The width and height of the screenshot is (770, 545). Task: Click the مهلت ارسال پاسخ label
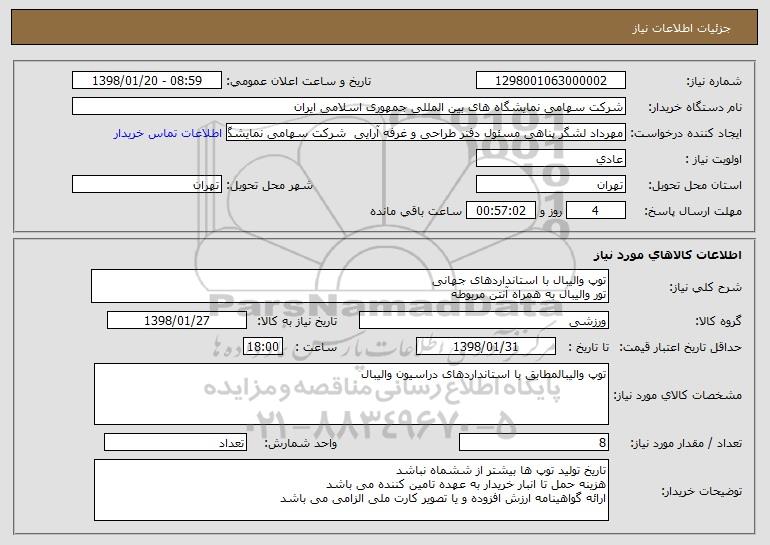(x=693, y=212)
